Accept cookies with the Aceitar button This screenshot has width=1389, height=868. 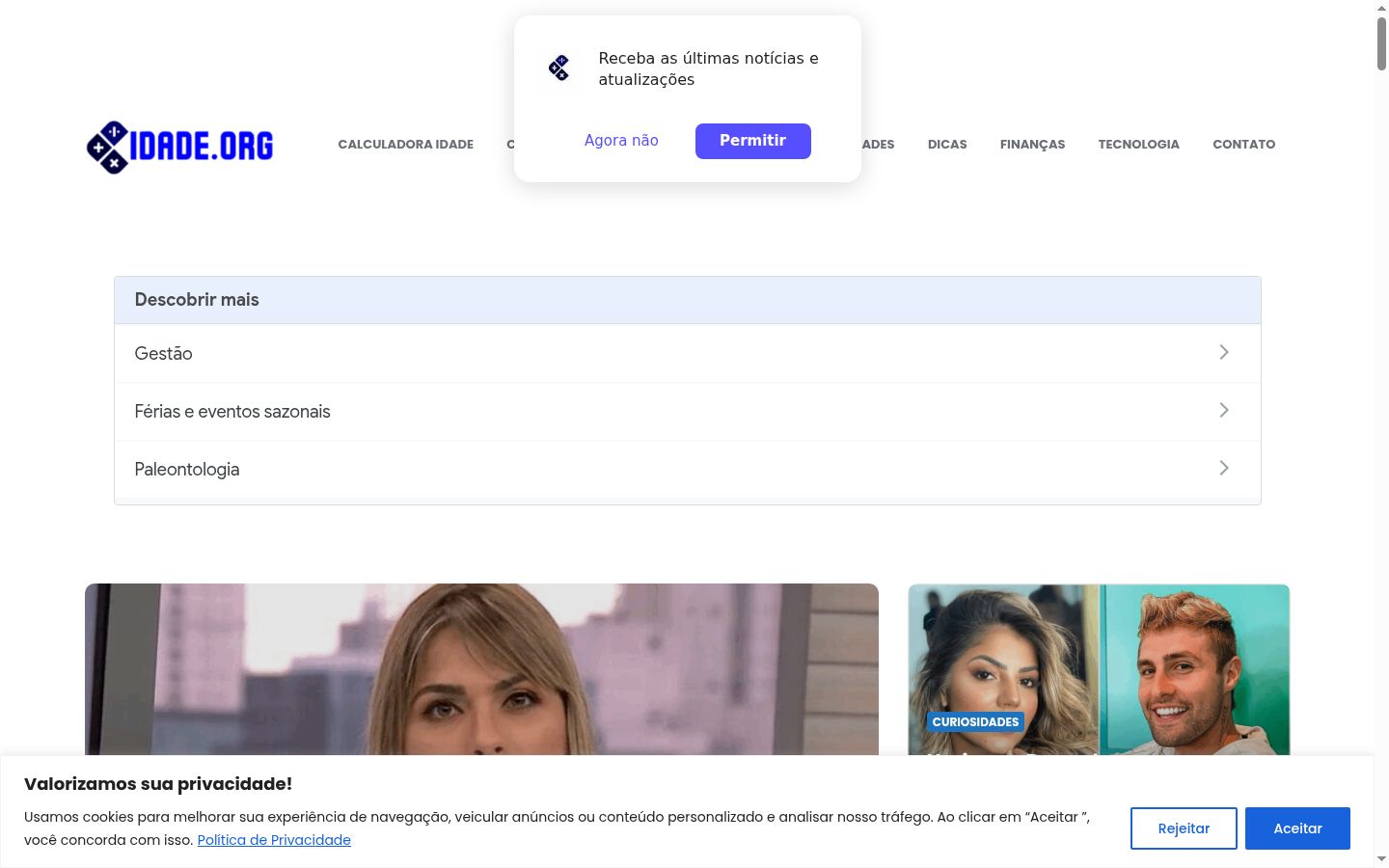(1297, 828)
